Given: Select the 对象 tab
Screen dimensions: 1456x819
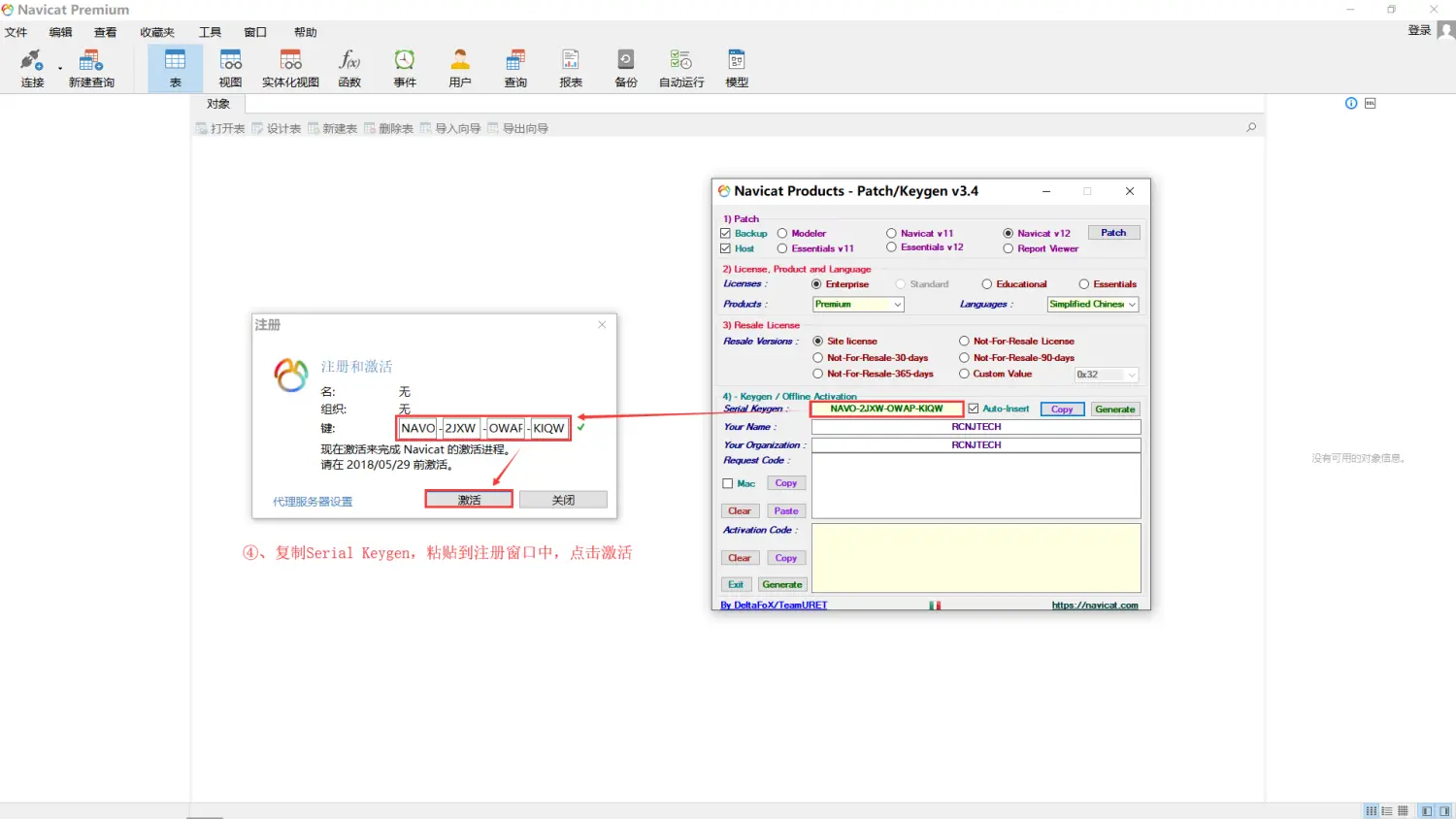Looking at the screenshot, I should (x=218, y=104).
